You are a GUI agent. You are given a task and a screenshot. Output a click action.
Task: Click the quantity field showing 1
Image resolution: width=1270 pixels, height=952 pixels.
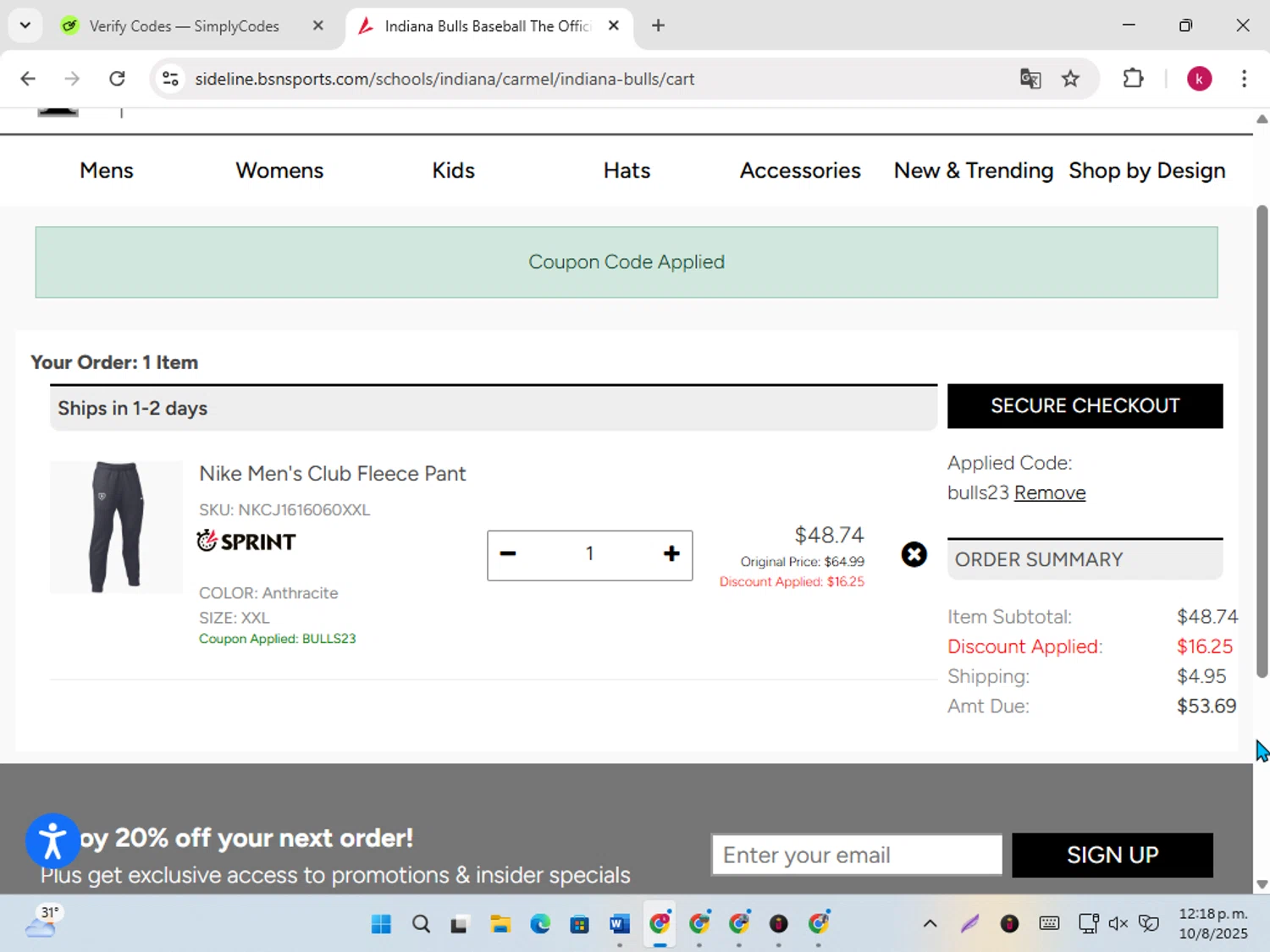pos(589,554)
